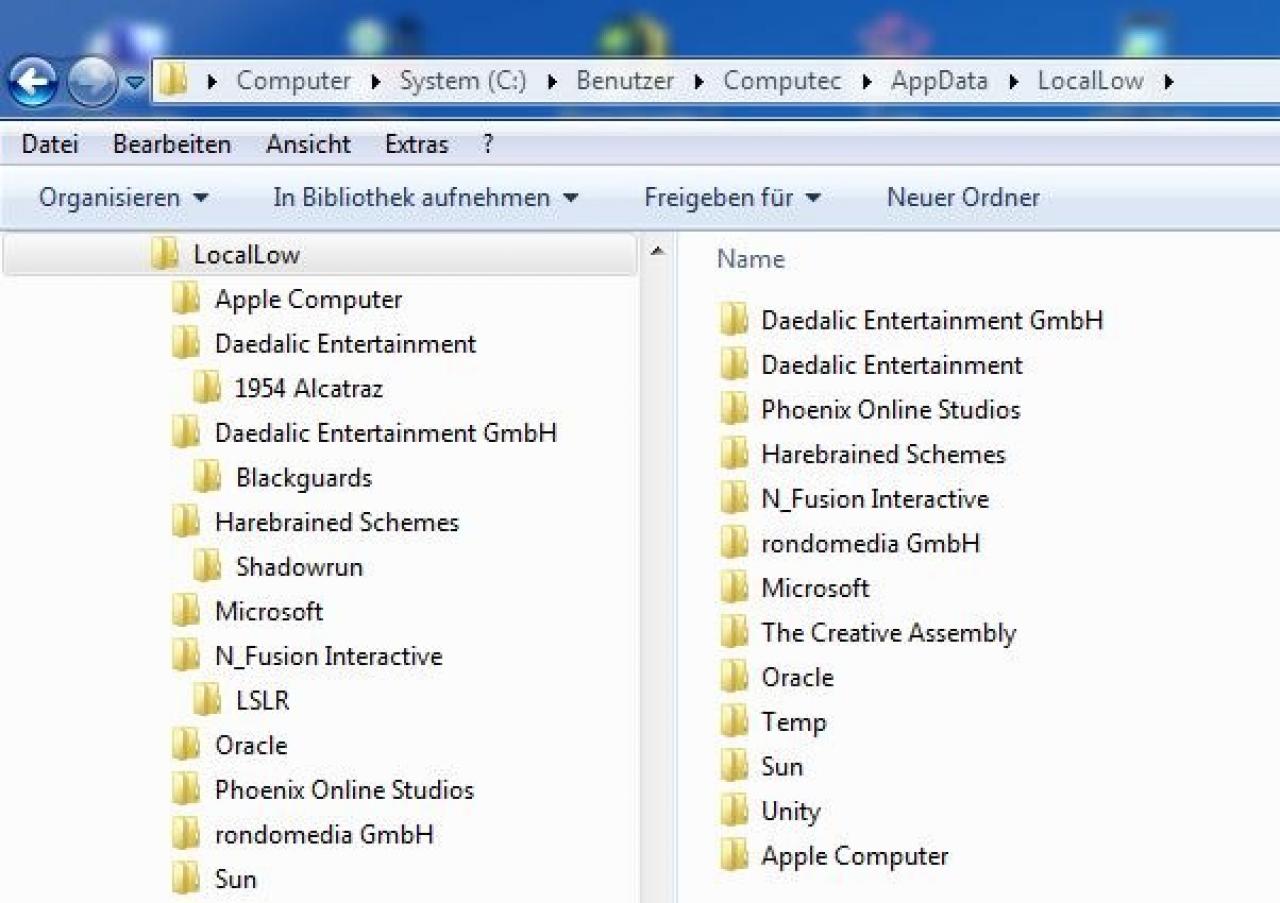Screen dimensions: 1280x903
Task: Go forward with the Forward arrow button
Action: 93,82
